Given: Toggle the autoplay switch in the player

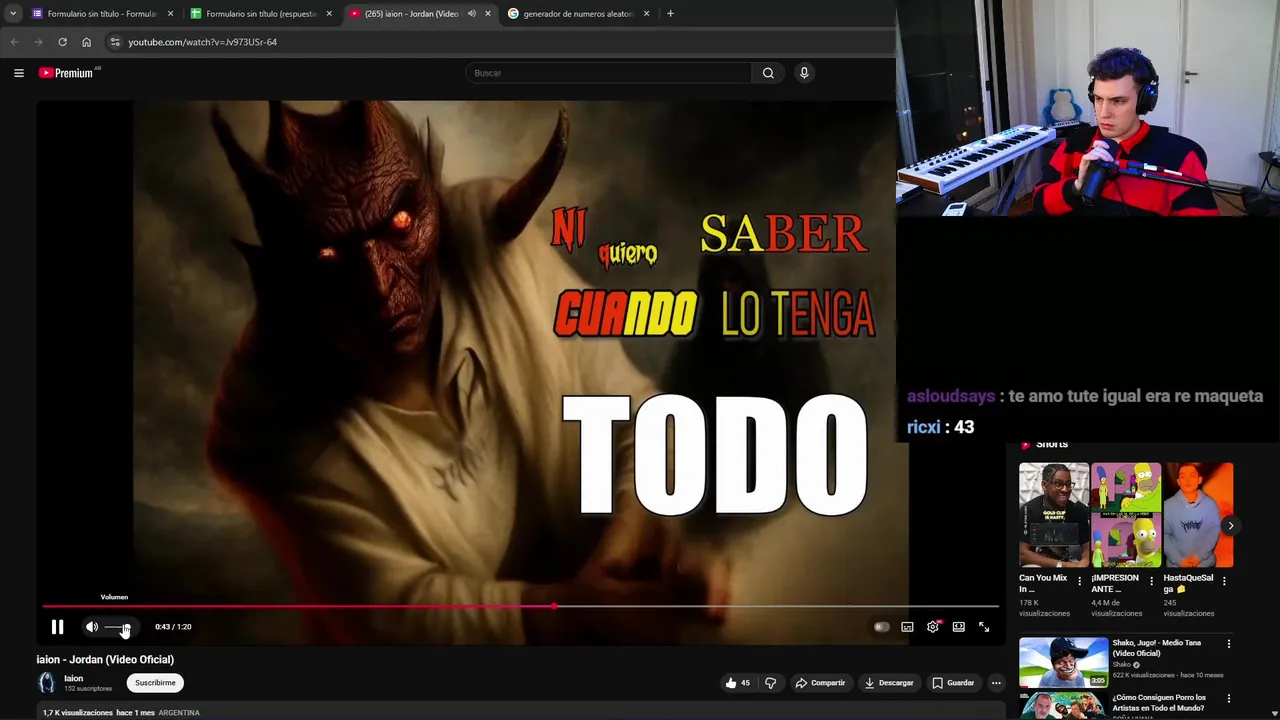Looking at the screenshot, I should (x=881, y=627).
